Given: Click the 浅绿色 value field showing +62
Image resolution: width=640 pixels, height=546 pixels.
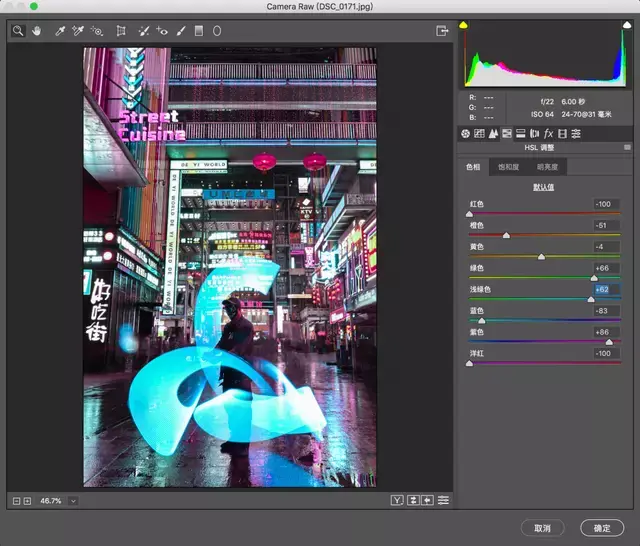Looking at the screenshot, I should 607,289.
